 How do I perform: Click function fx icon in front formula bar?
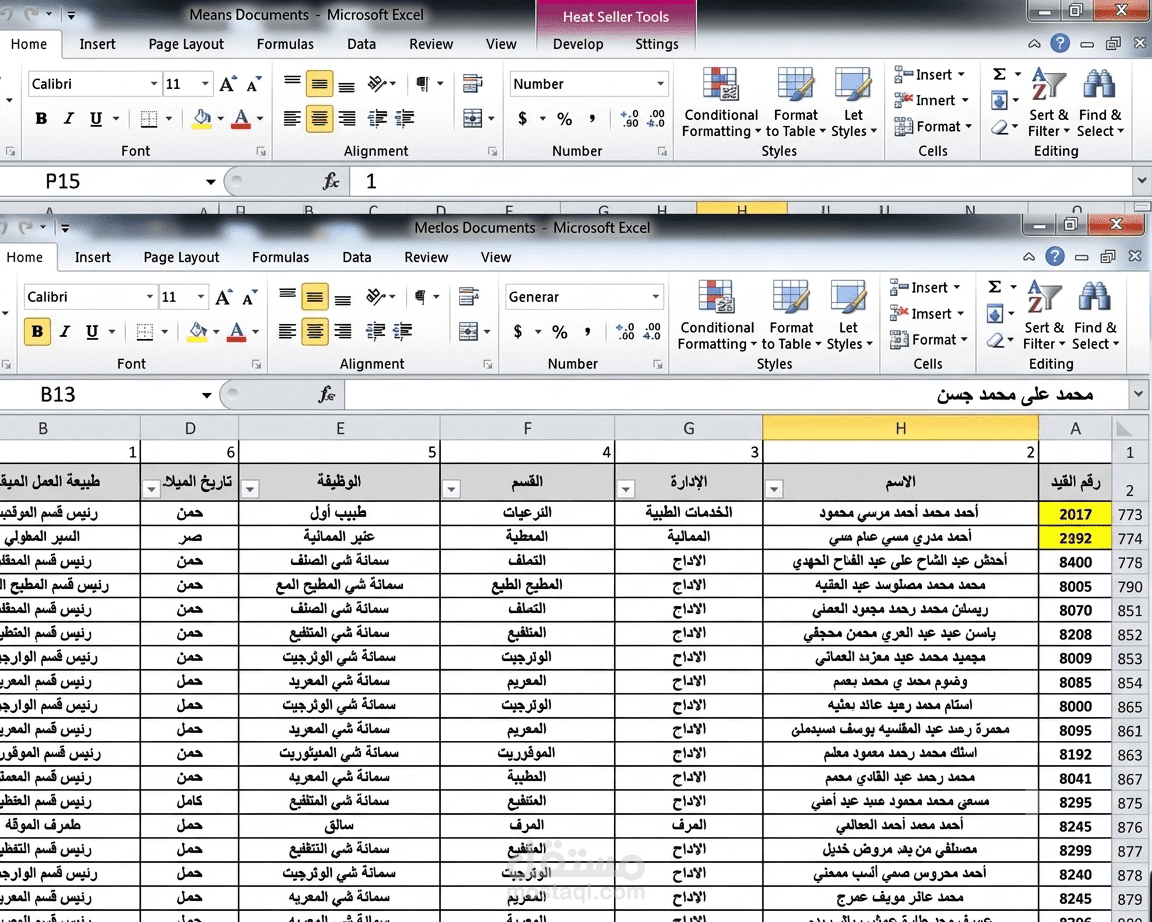point(327,395)
